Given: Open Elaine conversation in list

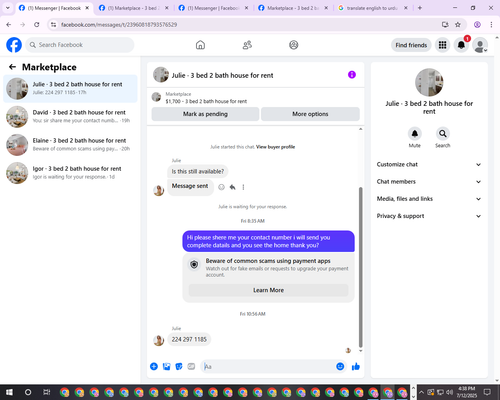Looking at the screenshot, I should click(70, 145).
